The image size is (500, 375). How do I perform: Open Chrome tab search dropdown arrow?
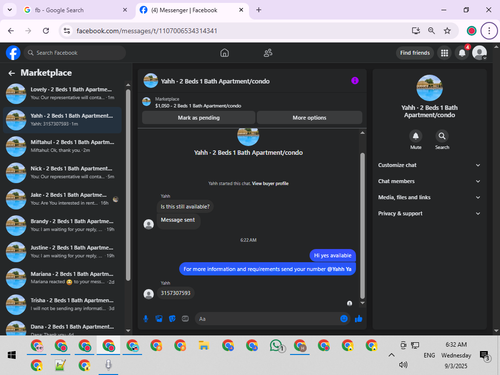(x=10, y=10)
